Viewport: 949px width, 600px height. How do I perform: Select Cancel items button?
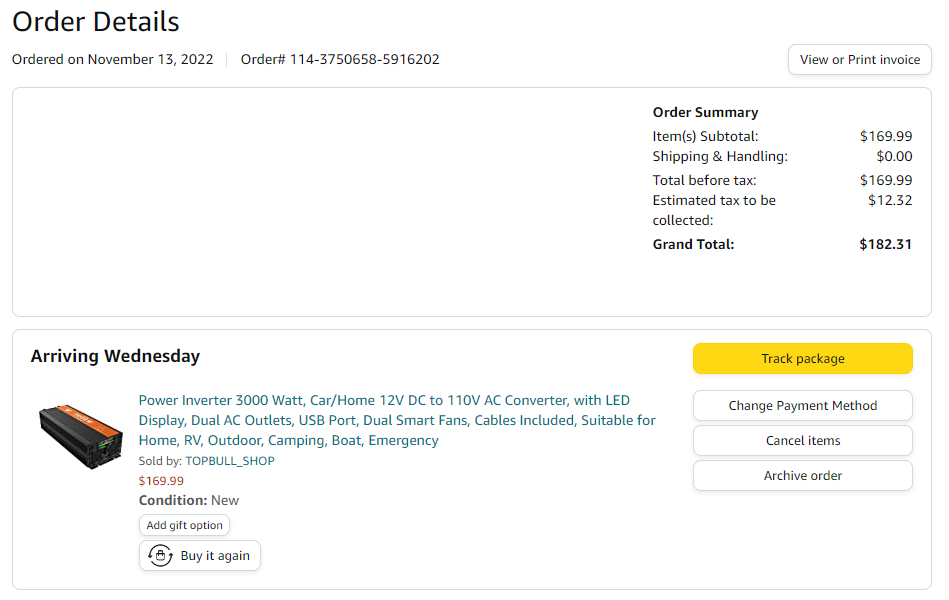pyautogui.click(x=802, y=441)
